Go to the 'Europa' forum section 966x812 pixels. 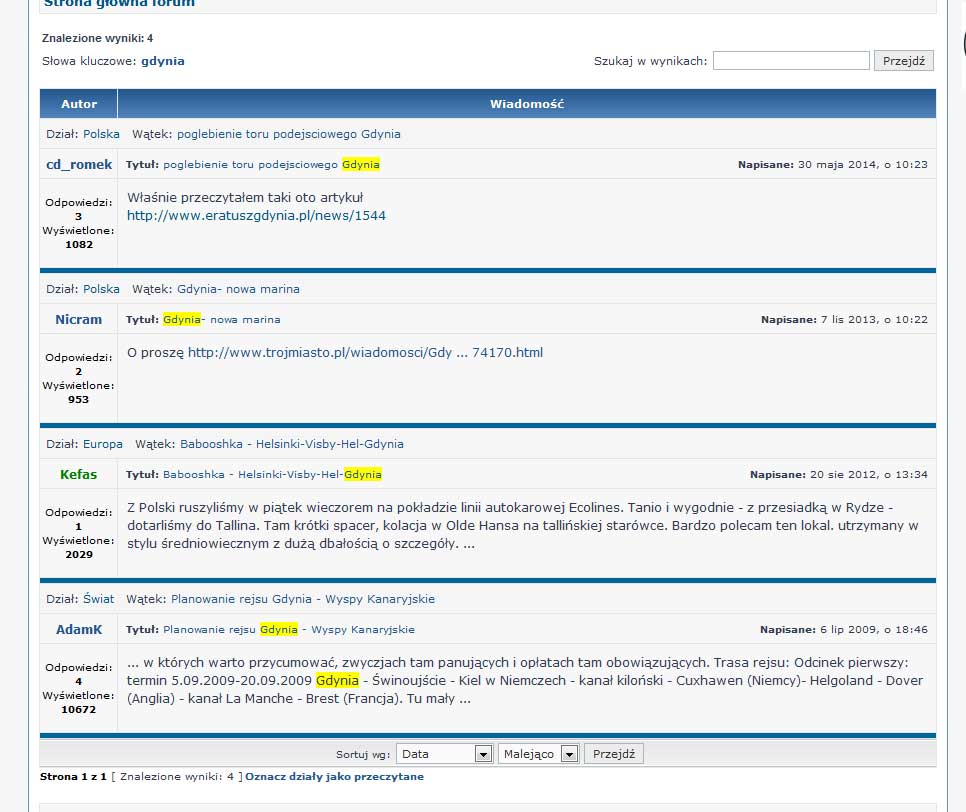103,444
